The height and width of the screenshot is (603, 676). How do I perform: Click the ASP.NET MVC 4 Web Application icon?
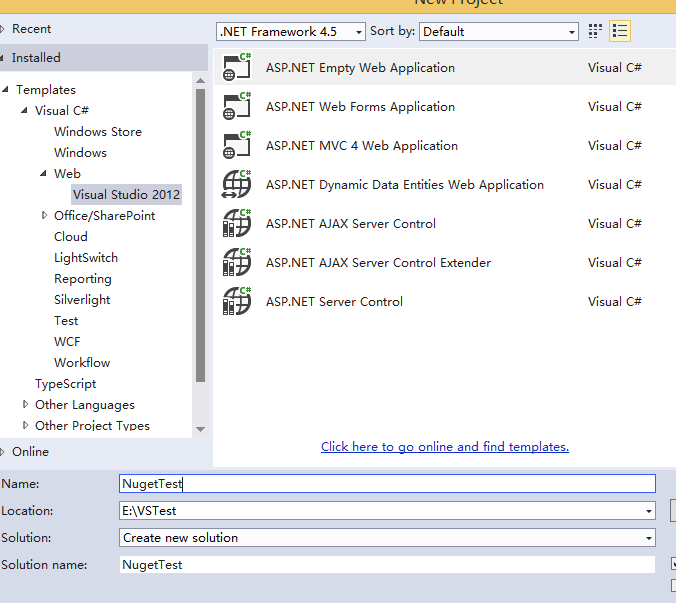[x=237, y=145]
